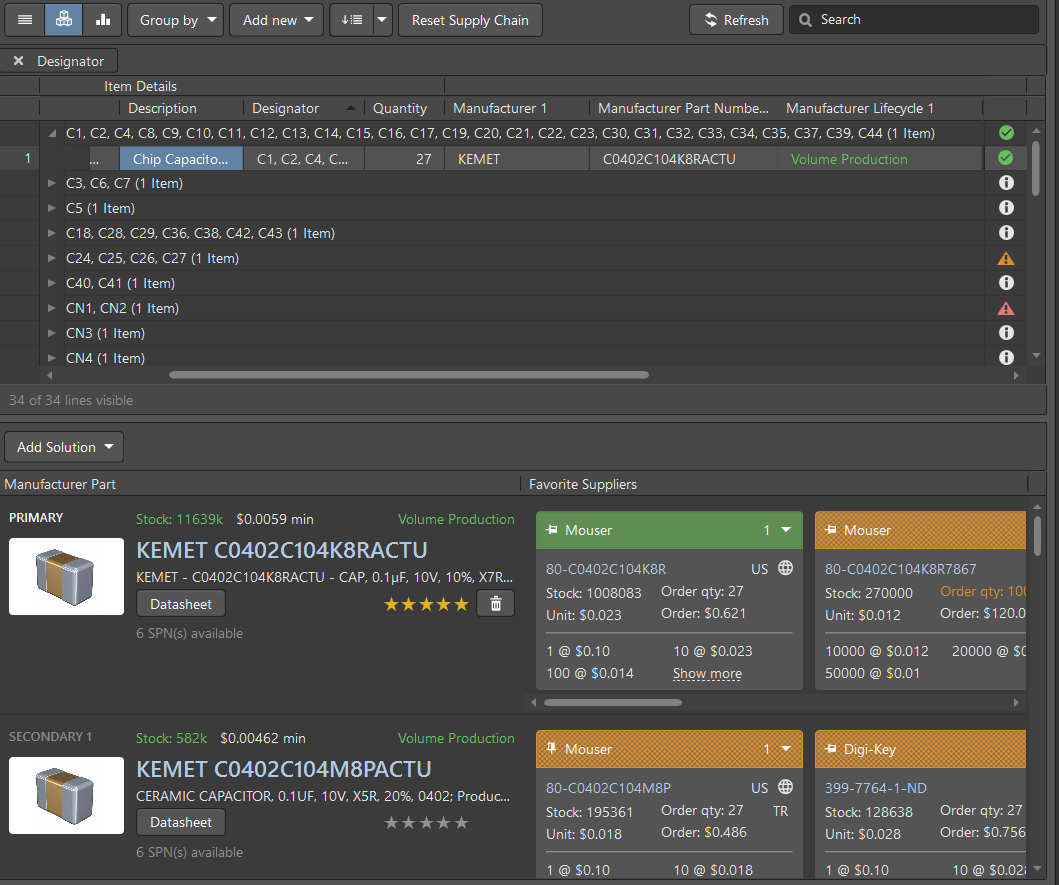The width and height of the screenshot is (1059, 885).
Task: Give the primary part a five-star rating
Action: [459, 603]
